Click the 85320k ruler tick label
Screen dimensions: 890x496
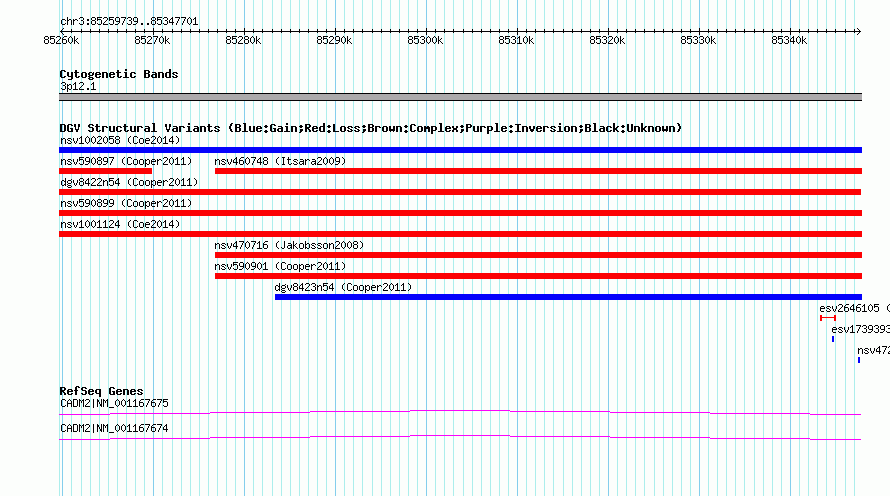click(607, 40)
